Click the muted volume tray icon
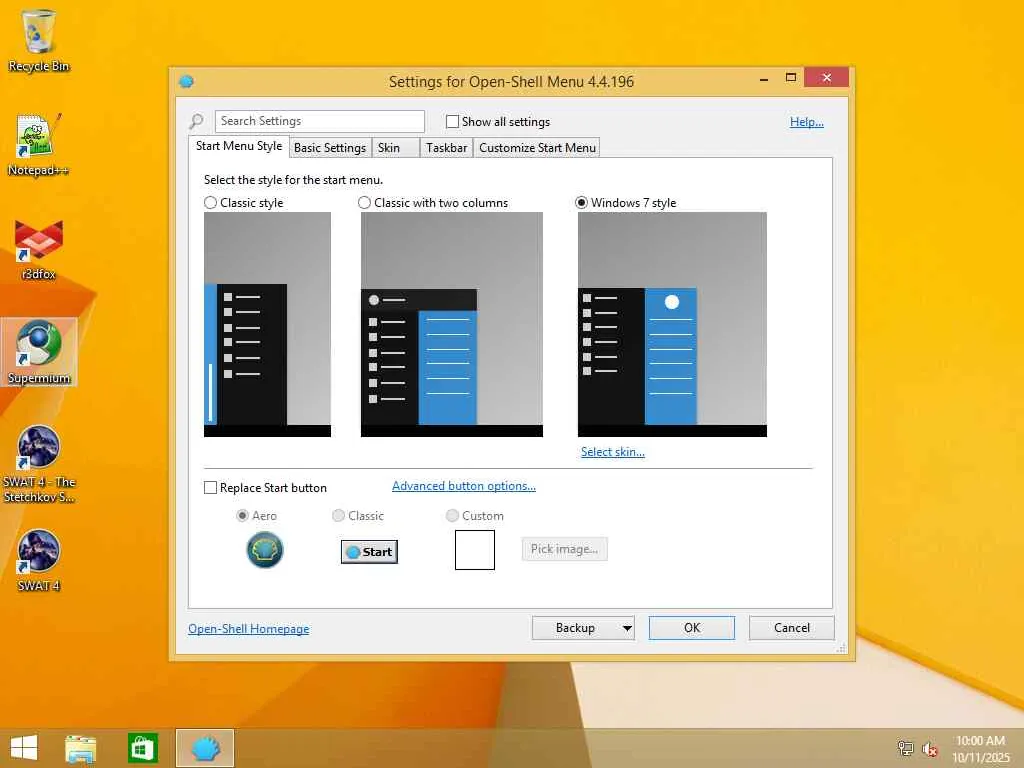This screenshot has width=1024, height=768. click(x=930, y=749)
